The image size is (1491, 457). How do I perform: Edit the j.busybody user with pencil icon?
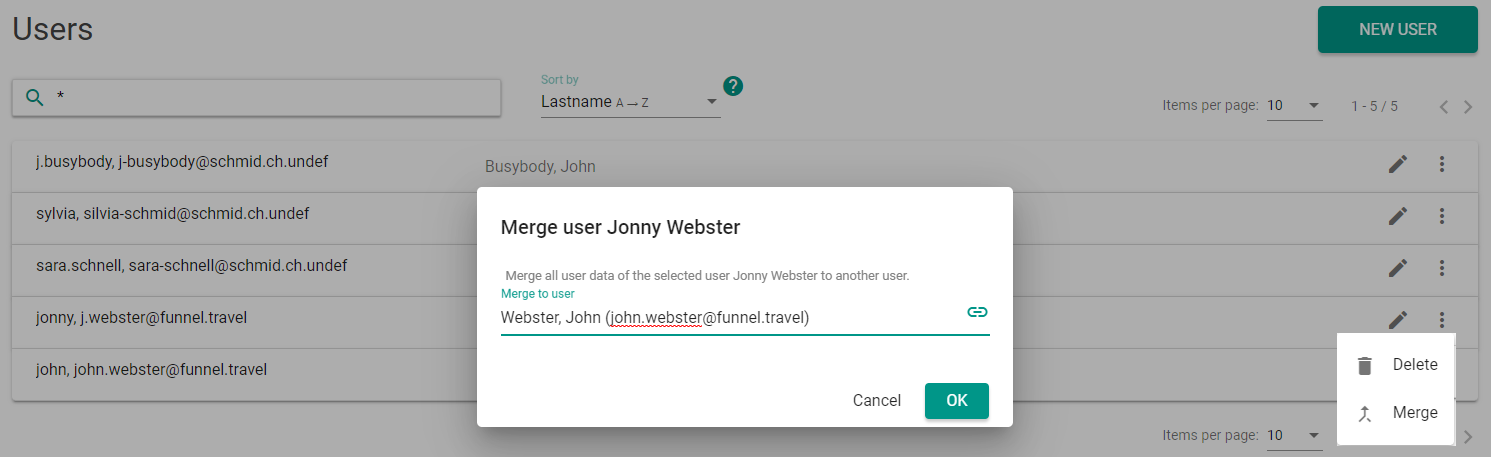[x=1398, y=164]
